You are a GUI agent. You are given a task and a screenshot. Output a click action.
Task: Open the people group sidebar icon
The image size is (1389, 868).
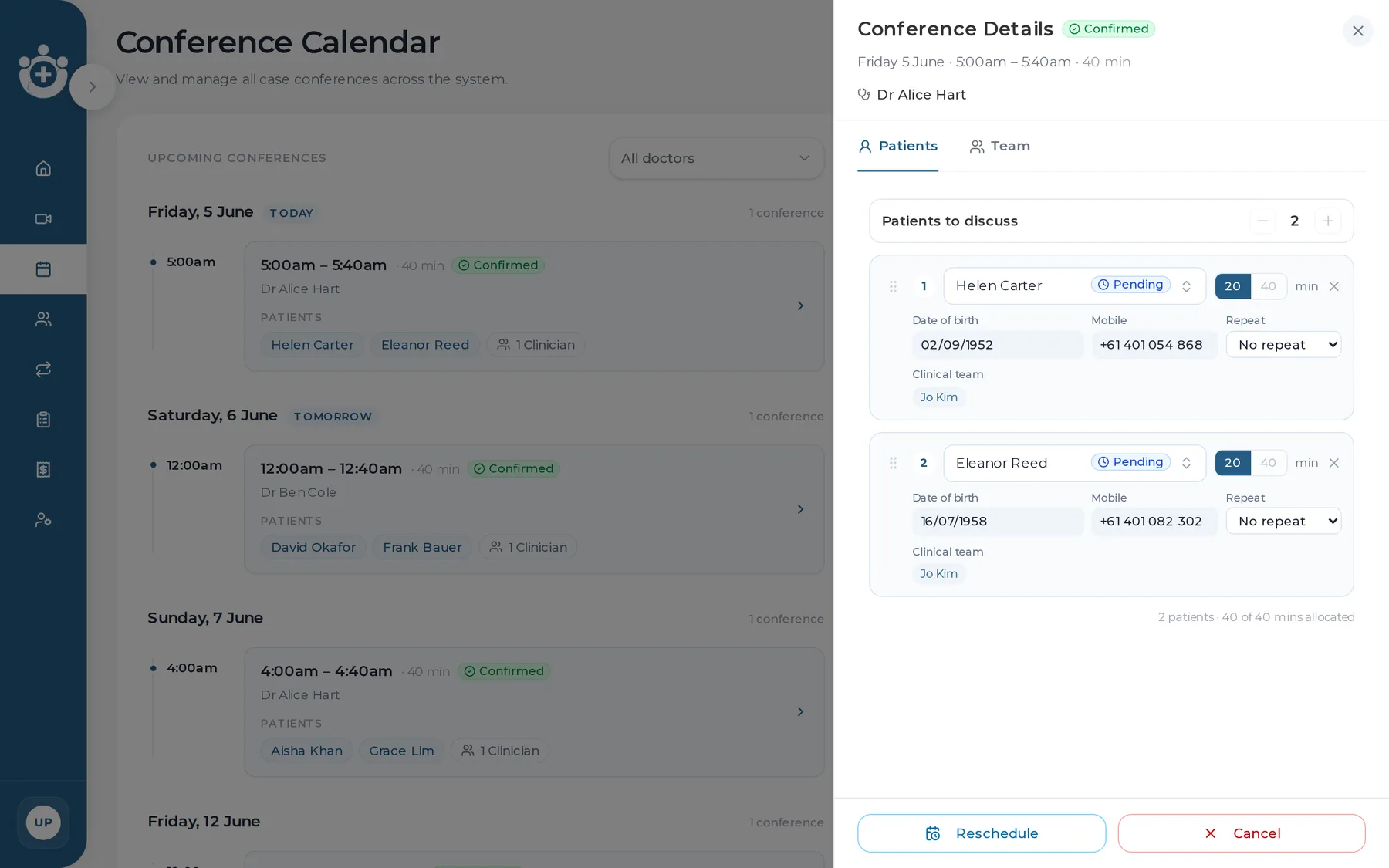coord(43,319)
